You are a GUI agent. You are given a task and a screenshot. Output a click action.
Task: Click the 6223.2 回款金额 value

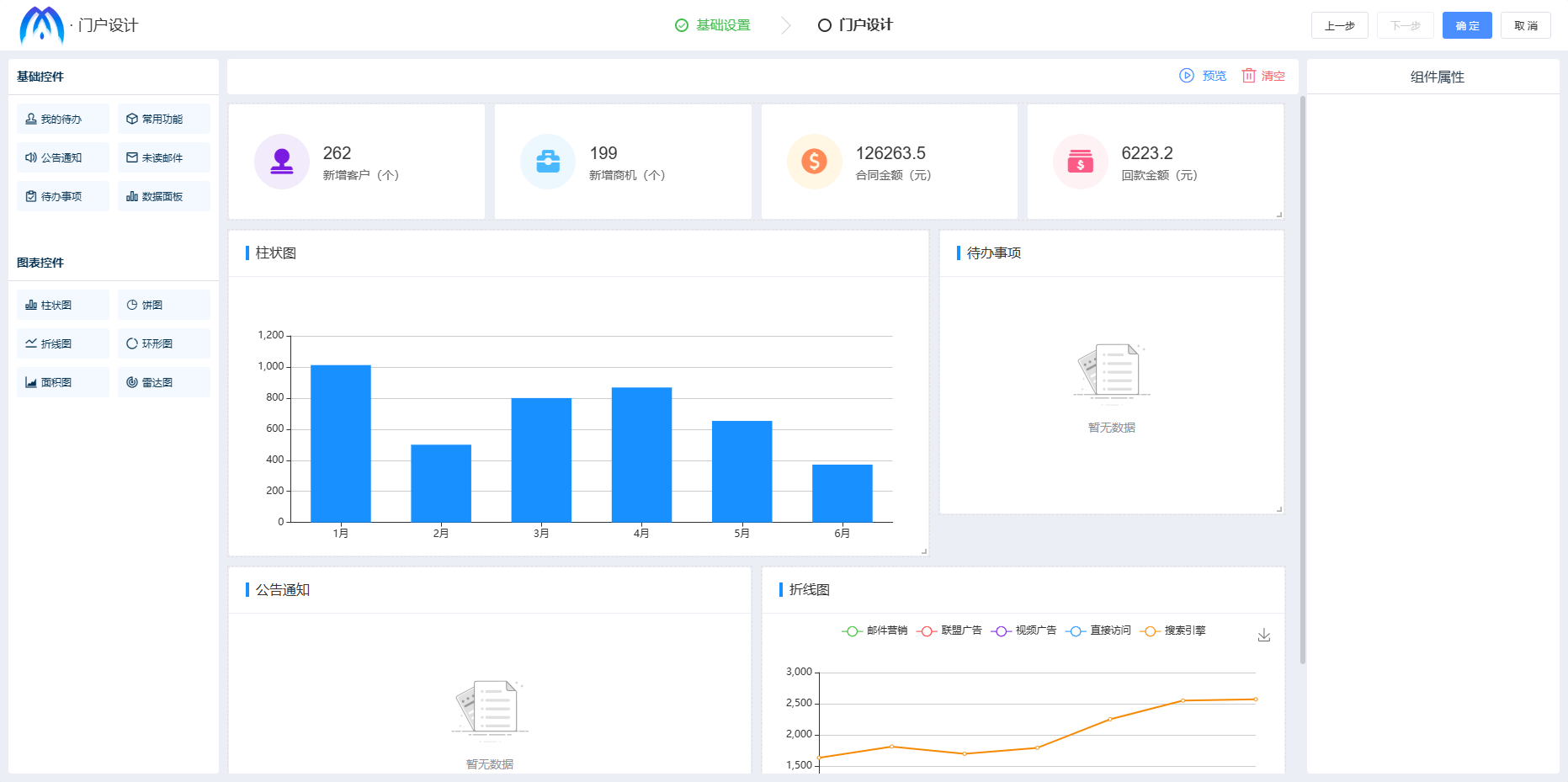tap(1147, 153)
